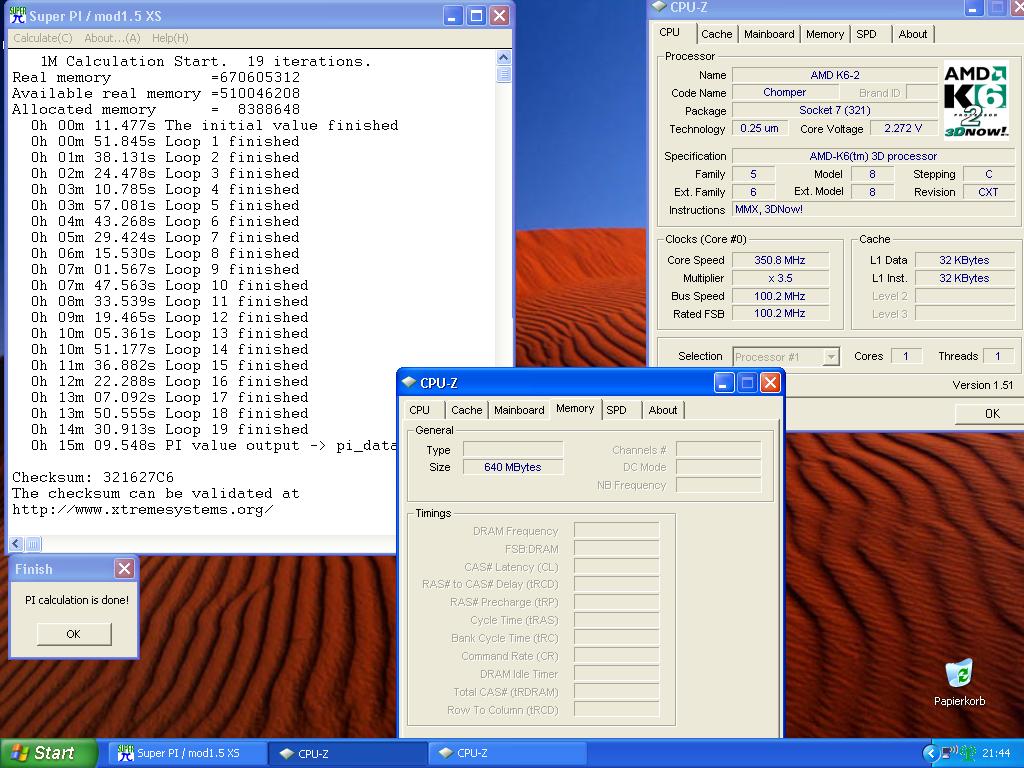The height and width of the screenshot is (768, 1024).
Task: Click the Super PI title bar icon
Action: [18, 15]
